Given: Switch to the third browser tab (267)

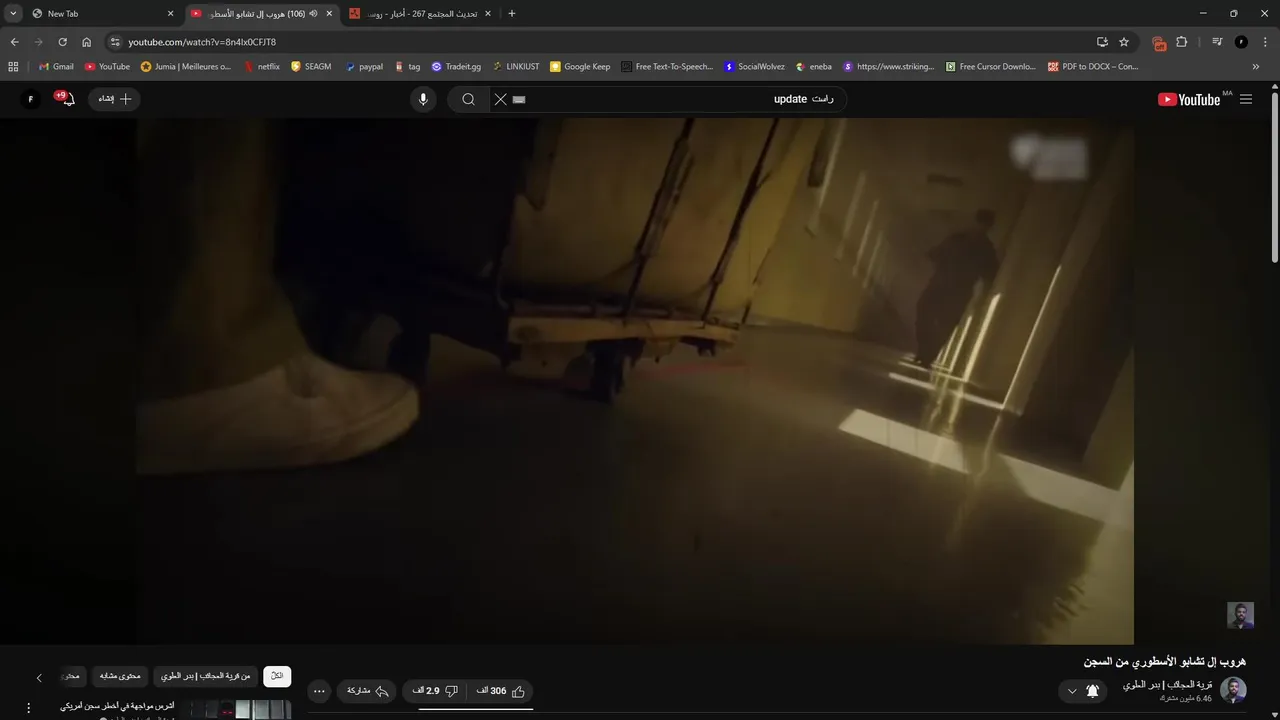Looking at the screenshot, I should (420, 14).
